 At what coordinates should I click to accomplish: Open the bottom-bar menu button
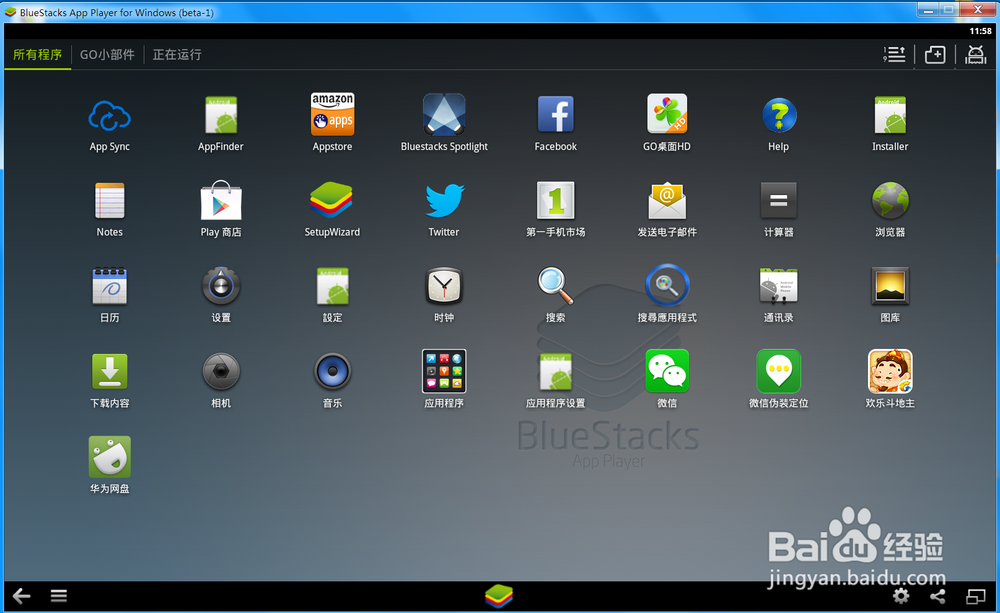tap(59, 596)
